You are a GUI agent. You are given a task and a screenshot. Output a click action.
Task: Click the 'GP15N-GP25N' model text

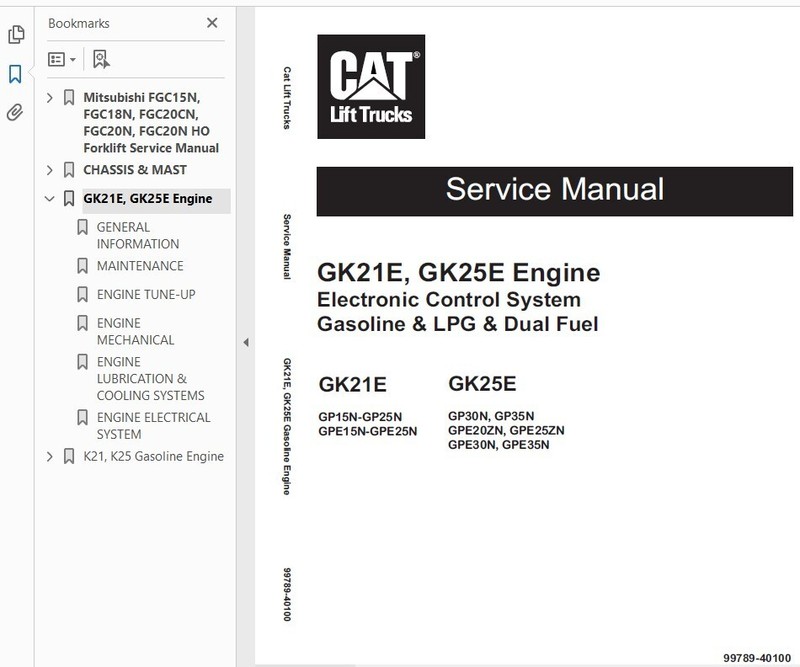tap(360, 417)
